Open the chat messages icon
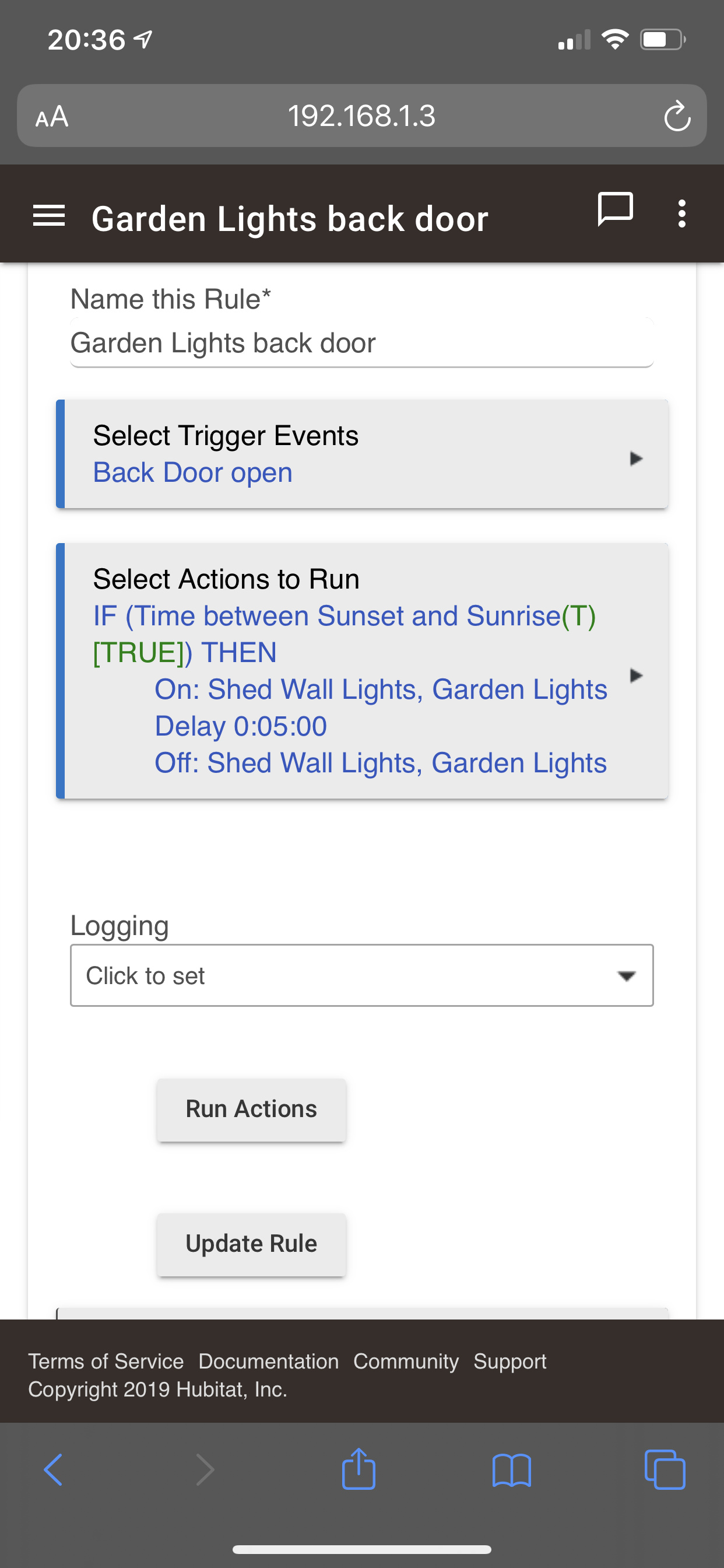The image size is (724, 1568). point(615,209)
